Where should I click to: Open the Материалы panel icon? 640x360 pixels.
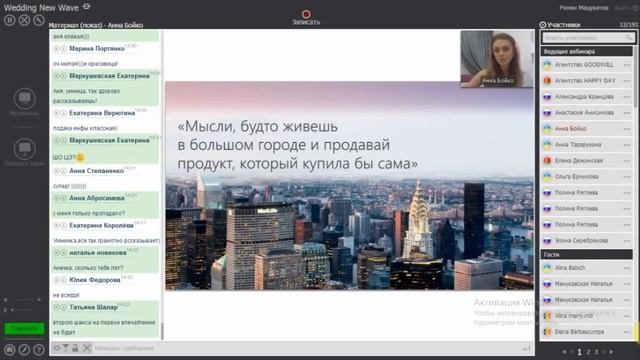click(24, 98)
